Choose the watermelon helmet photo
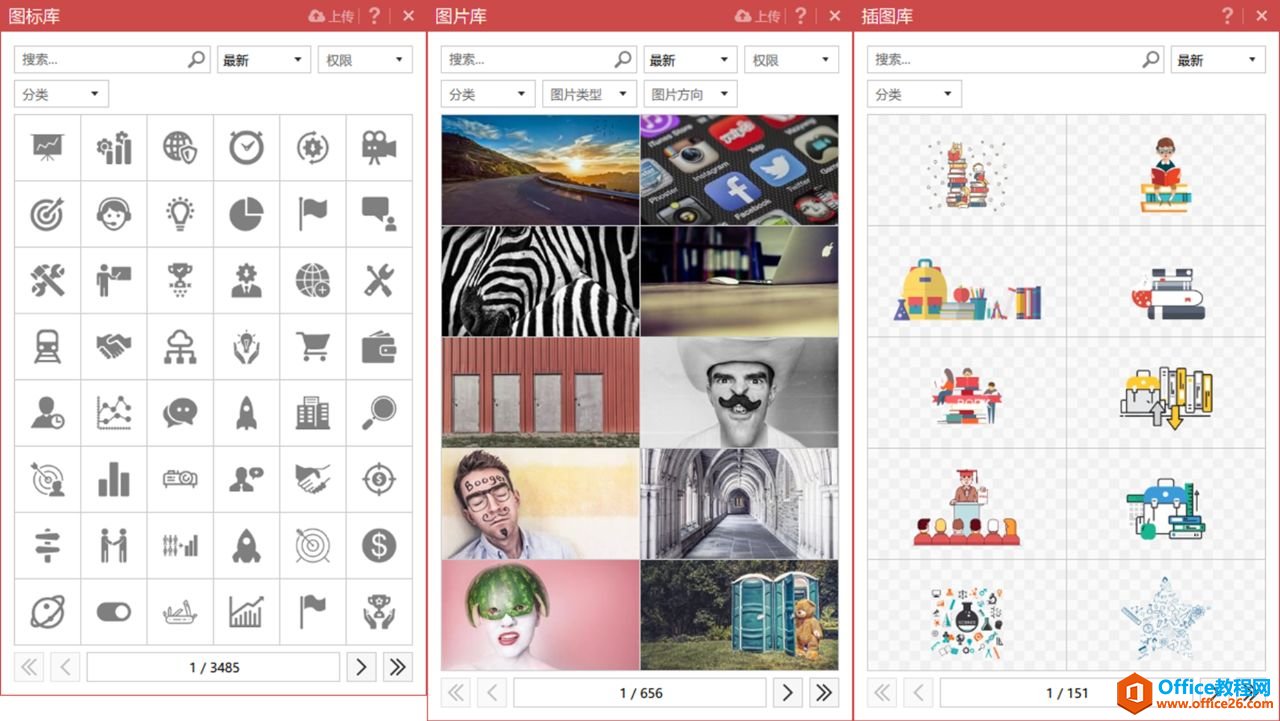 click(x=540, y=614)
